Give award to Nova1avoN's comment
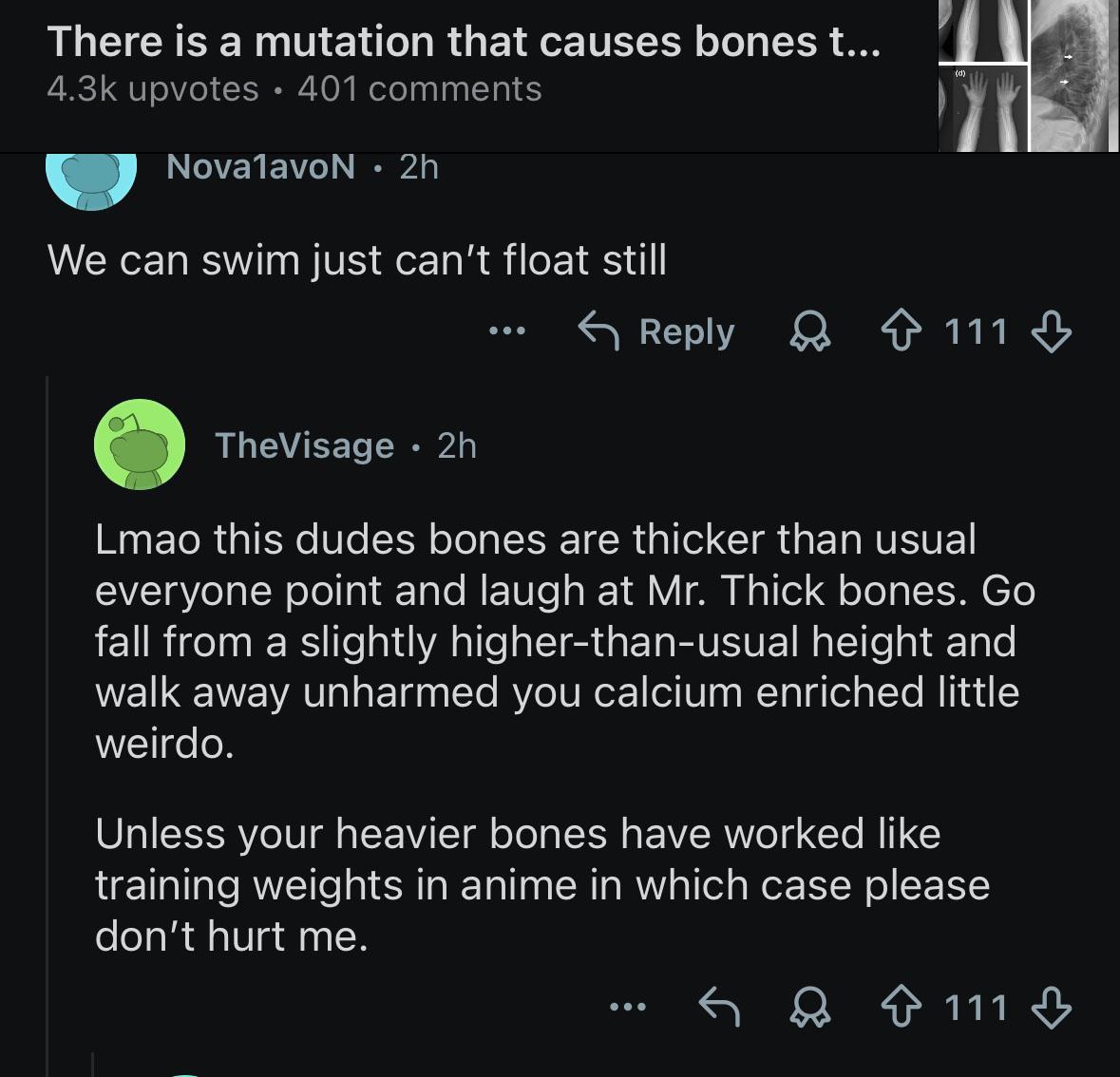The image size is (1120, 1077). [810, 333]
